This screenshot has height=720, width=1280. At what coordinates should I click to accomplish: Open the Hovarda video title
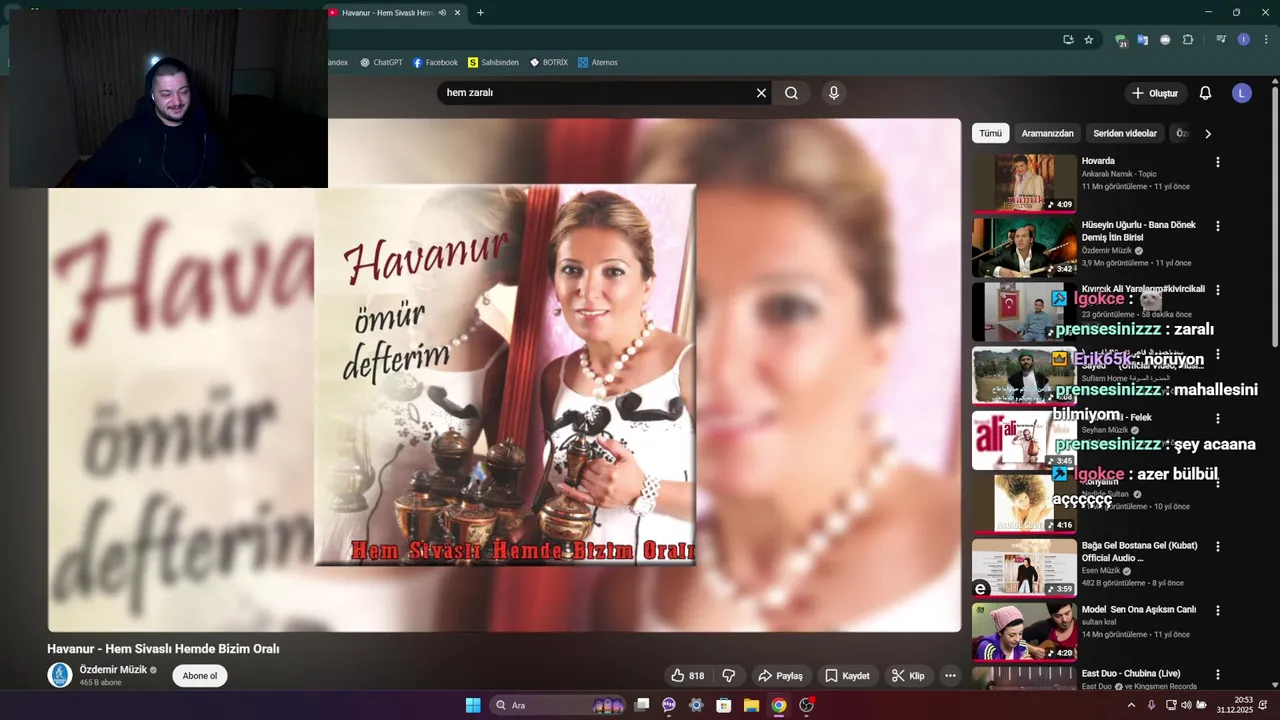(x=1098, y=161)
